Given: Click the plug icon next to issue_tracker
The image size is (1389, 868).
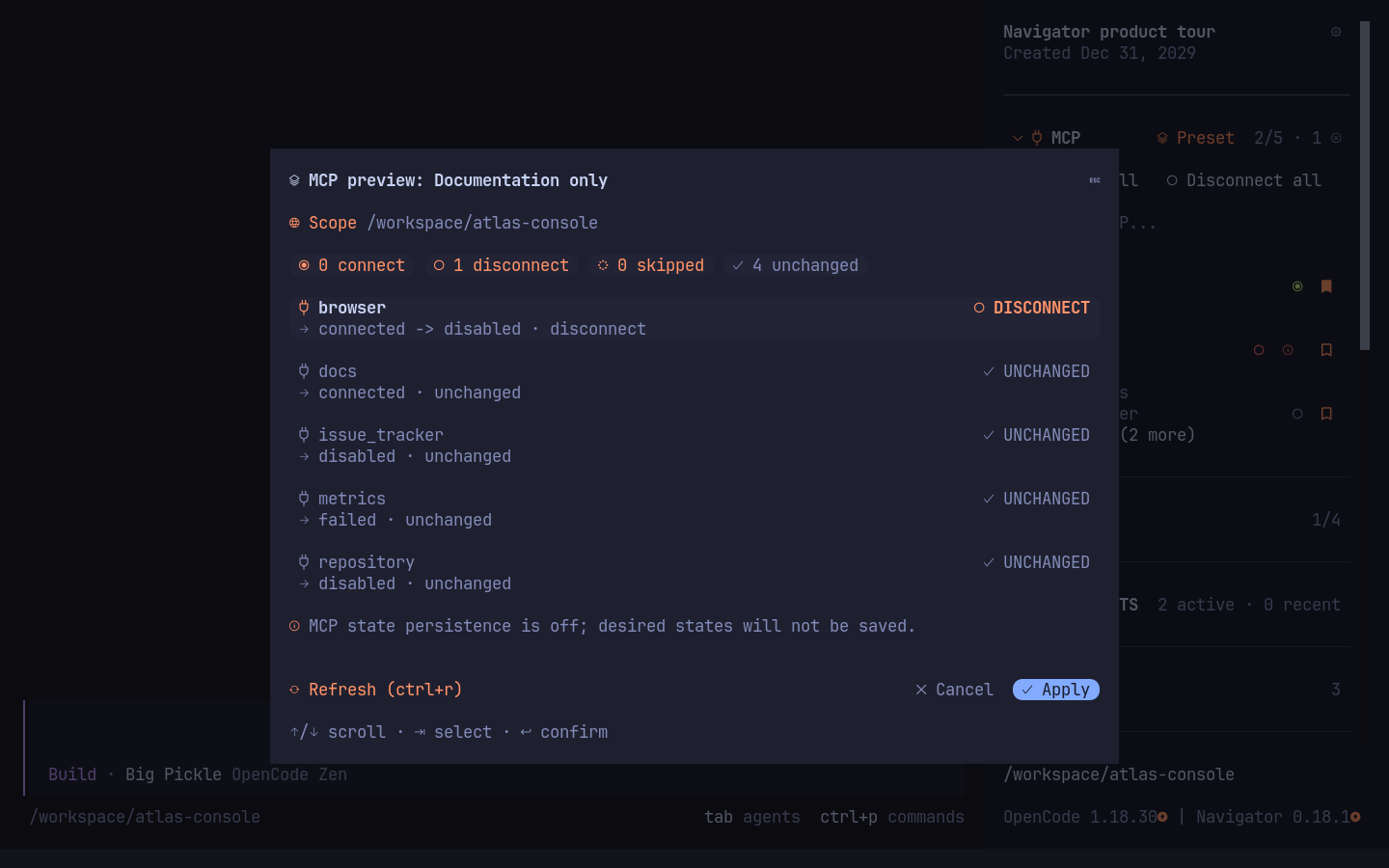Looking at the screenshot, I should coord(304,435).
